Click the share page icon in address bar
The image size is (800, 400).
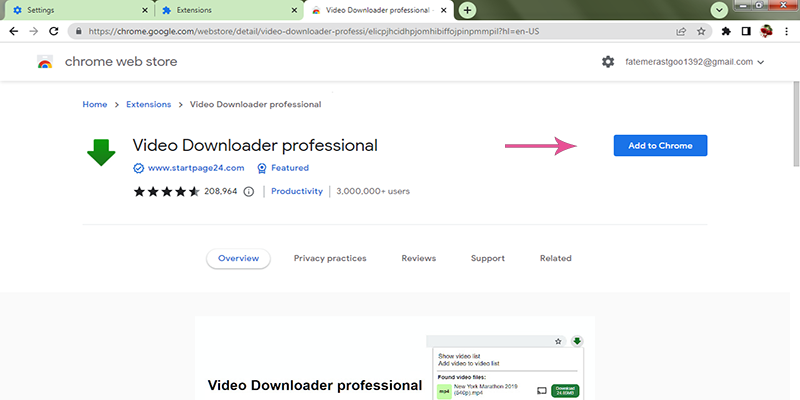[x=681, y=31]
